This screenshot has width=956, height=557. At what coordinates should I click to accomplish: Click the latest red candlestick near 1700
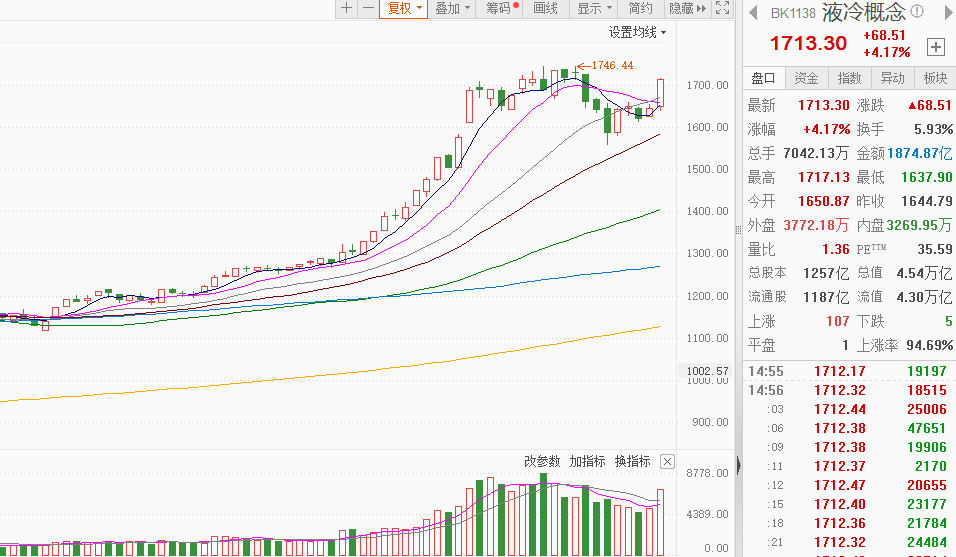click(660, 93)
